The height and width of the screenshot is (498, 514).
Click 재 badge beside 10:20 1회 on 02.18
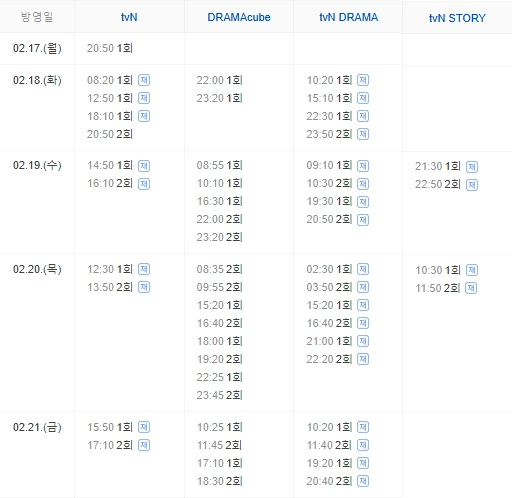363,80
